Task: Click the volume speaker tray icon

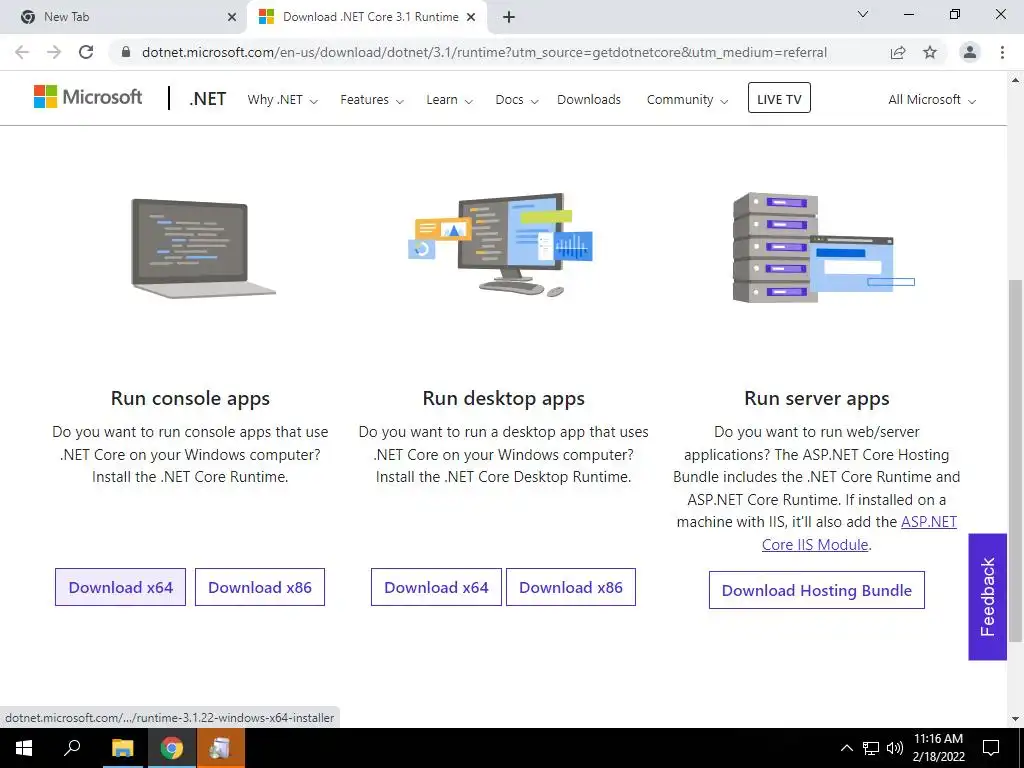Action: [x=895, y=748]
